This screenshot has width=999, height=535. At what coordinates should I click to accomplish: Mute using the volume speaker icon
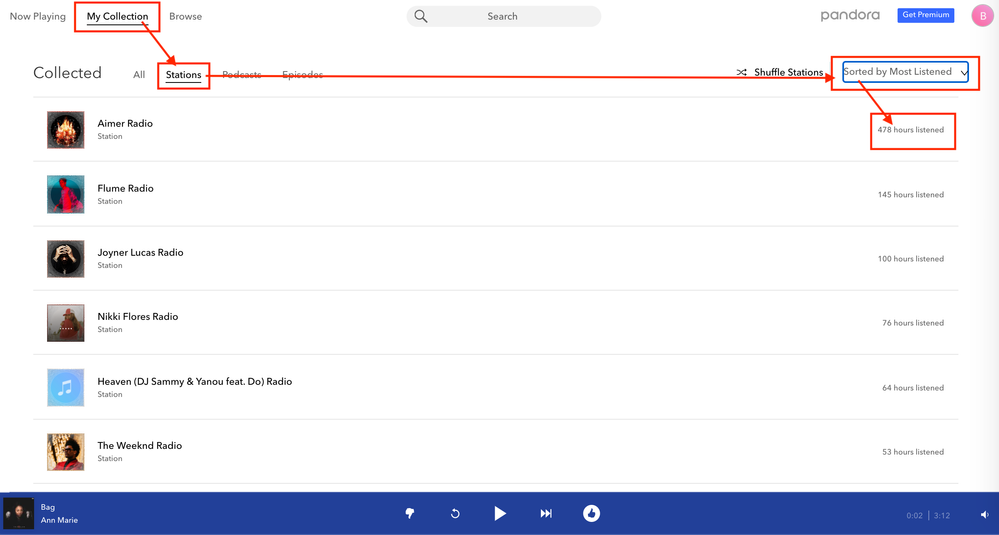point(984,515)
